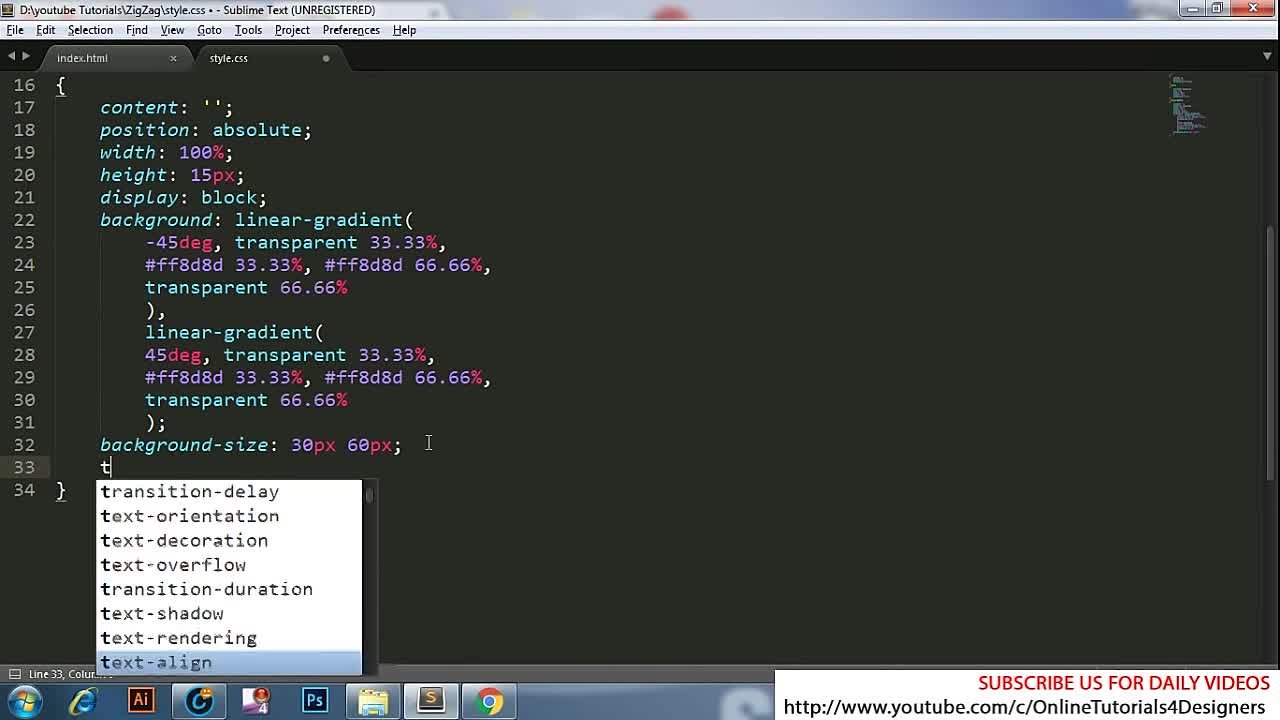This screenshot has width=1280, height=720.
Task: Open the Tools menu
Action: [248, 30]
